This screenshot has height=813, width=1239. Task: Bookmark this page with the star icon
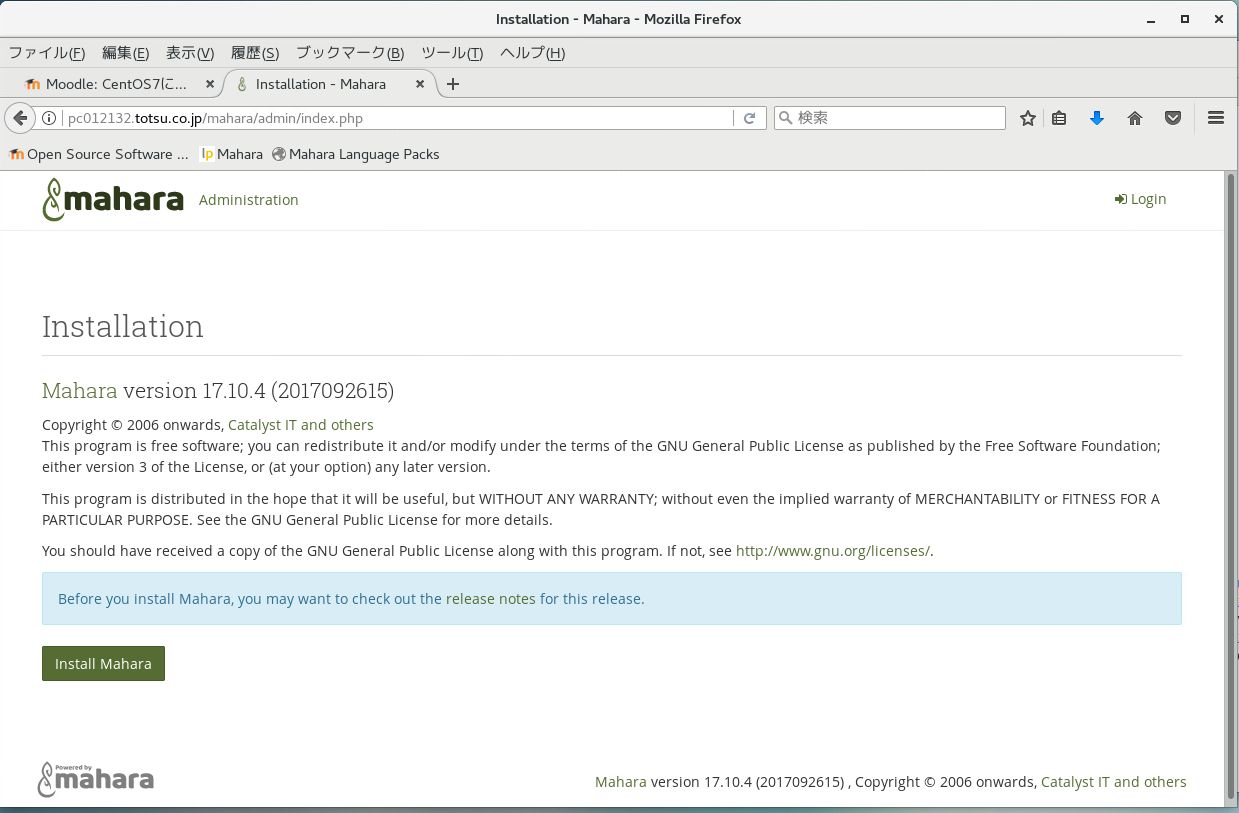point(1027,118)
